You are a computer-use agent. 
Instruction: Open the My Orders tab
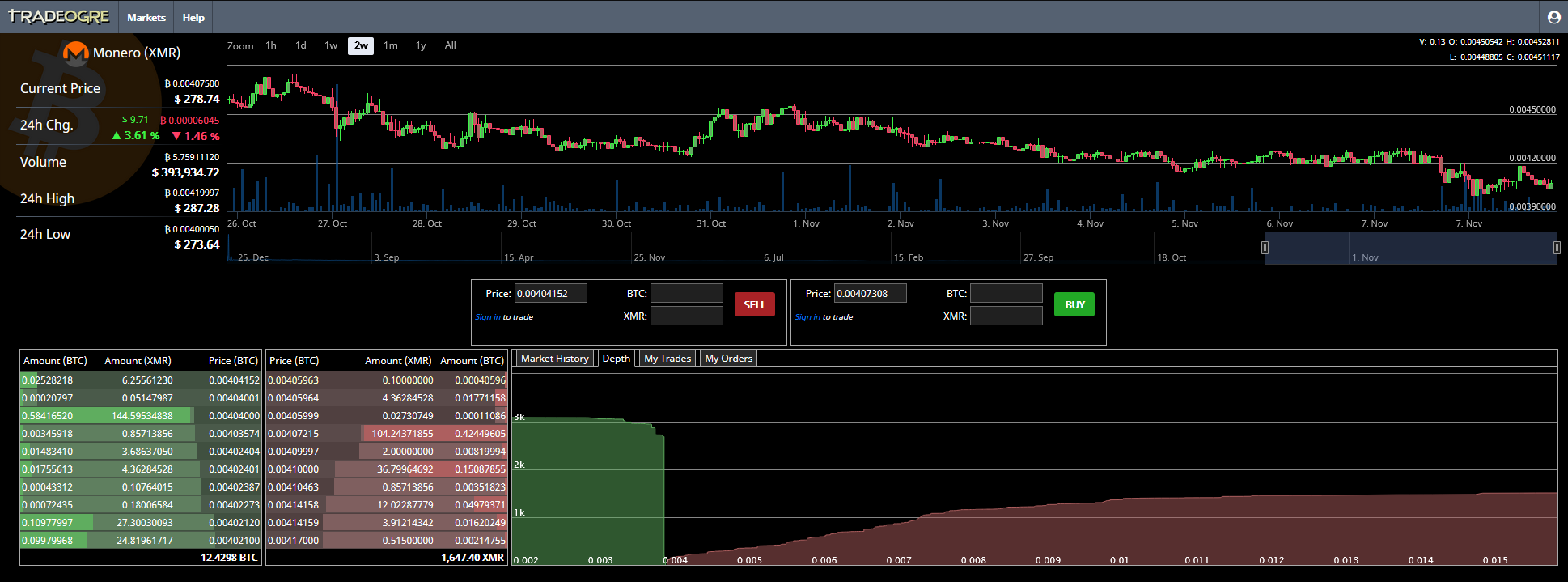tap(728, 359)
